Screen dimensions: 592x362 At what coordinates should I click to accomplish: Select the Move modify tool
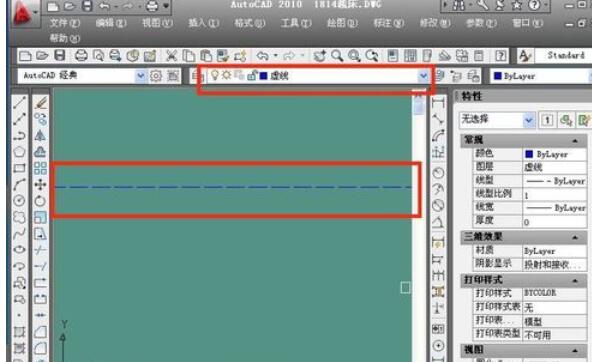pyautogui.click(x=40, y=184)
